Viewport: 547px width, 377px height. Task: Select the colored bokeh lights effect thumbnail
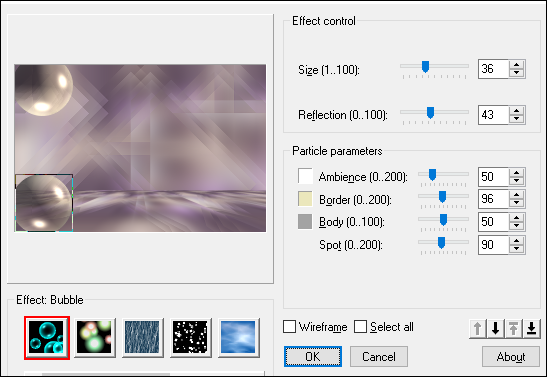(95, 338)
